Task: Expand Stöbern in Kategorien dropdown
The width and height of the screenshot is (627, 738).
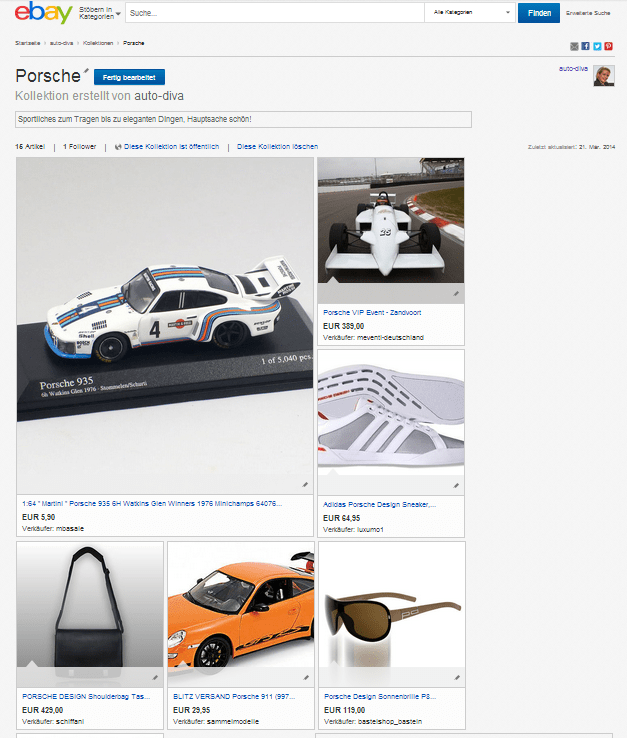Action: 100,13
